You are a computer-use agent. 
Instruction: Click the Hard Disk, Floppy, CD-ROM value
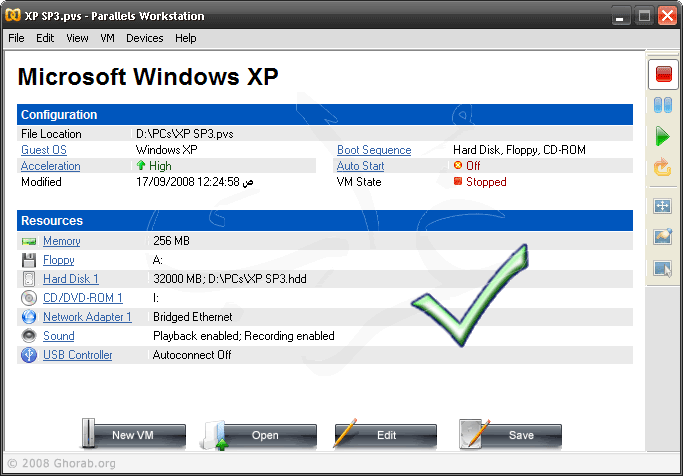(519, 150)
